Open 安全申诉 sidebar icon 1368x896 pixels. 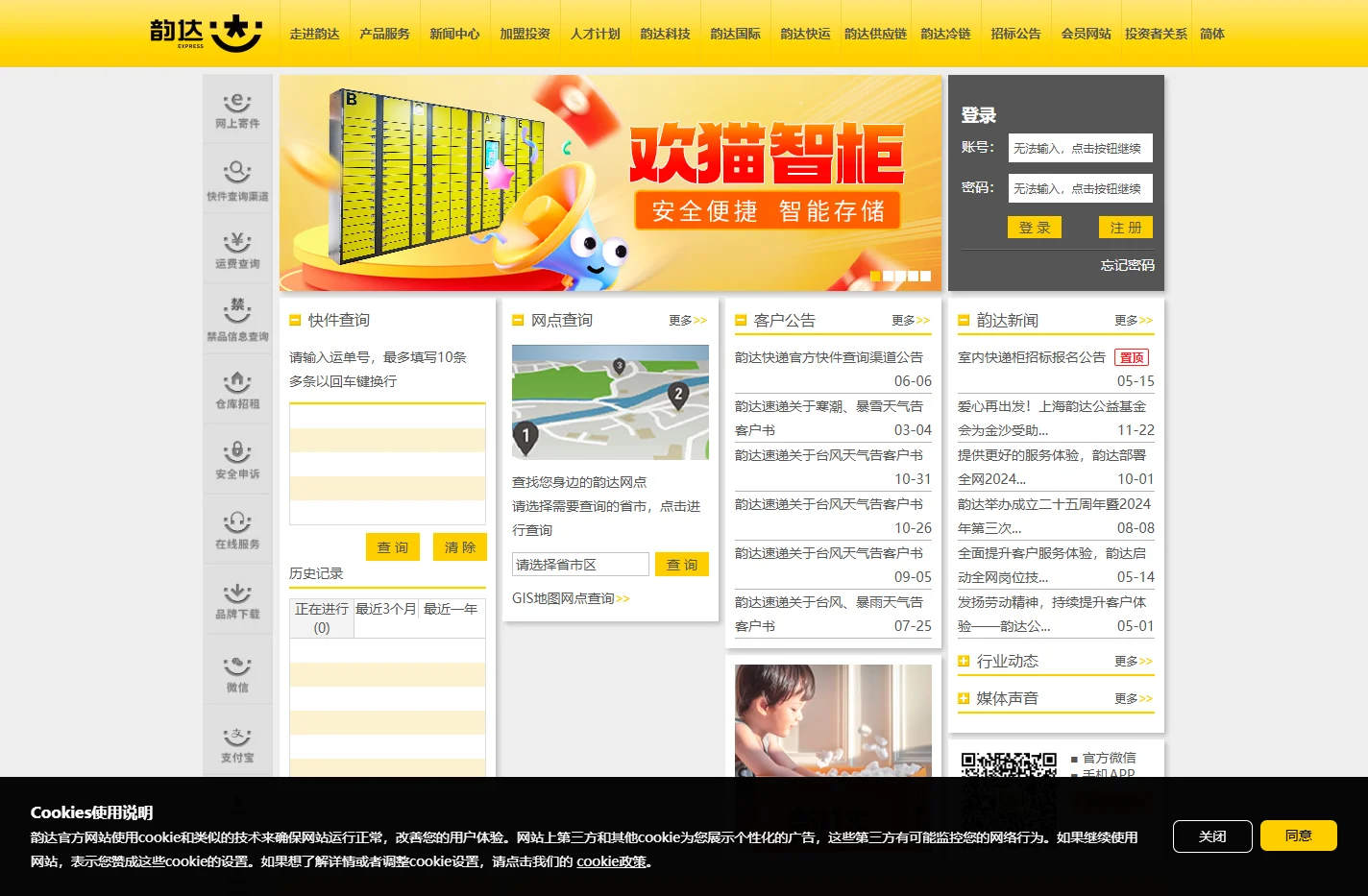point(237,459)
